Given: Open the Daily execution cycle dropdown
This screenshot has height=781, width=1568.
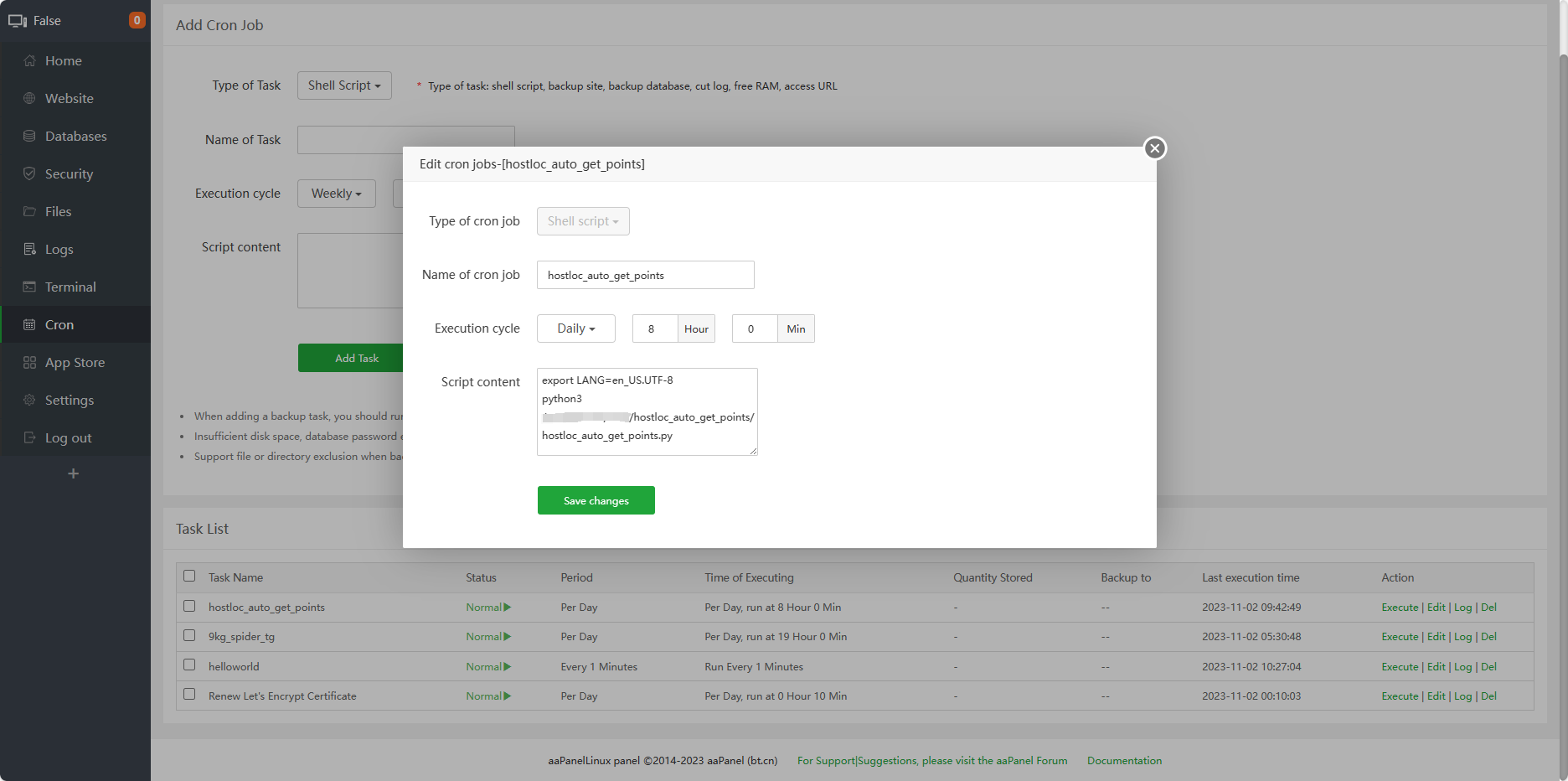Looking at the screenshot, I should (576, 328).
